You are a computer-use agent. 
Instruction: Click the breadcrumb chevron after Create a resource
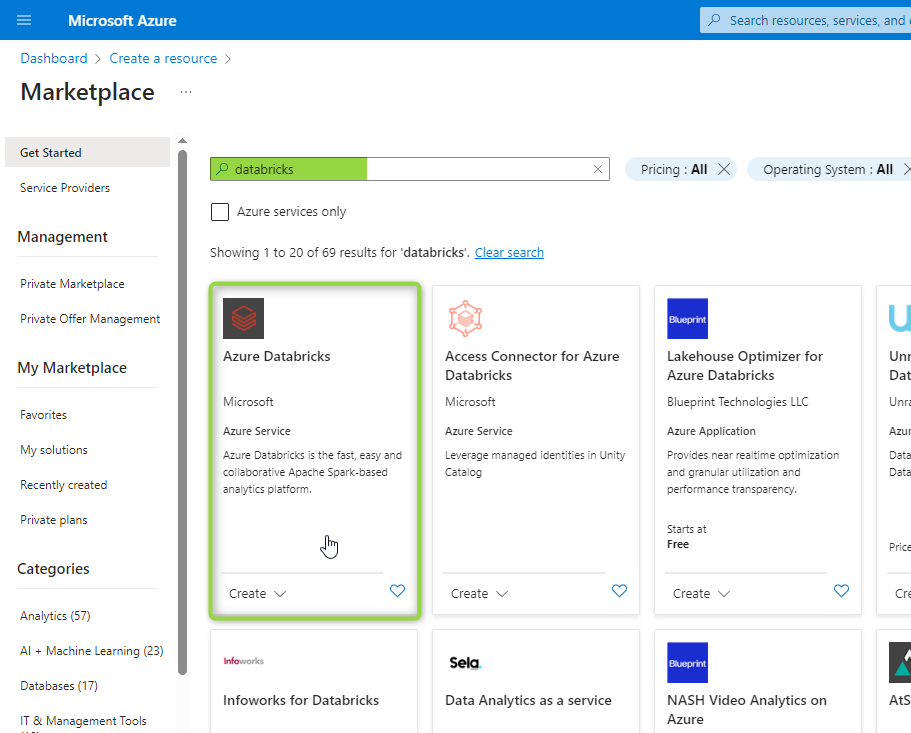click(228, 59)
